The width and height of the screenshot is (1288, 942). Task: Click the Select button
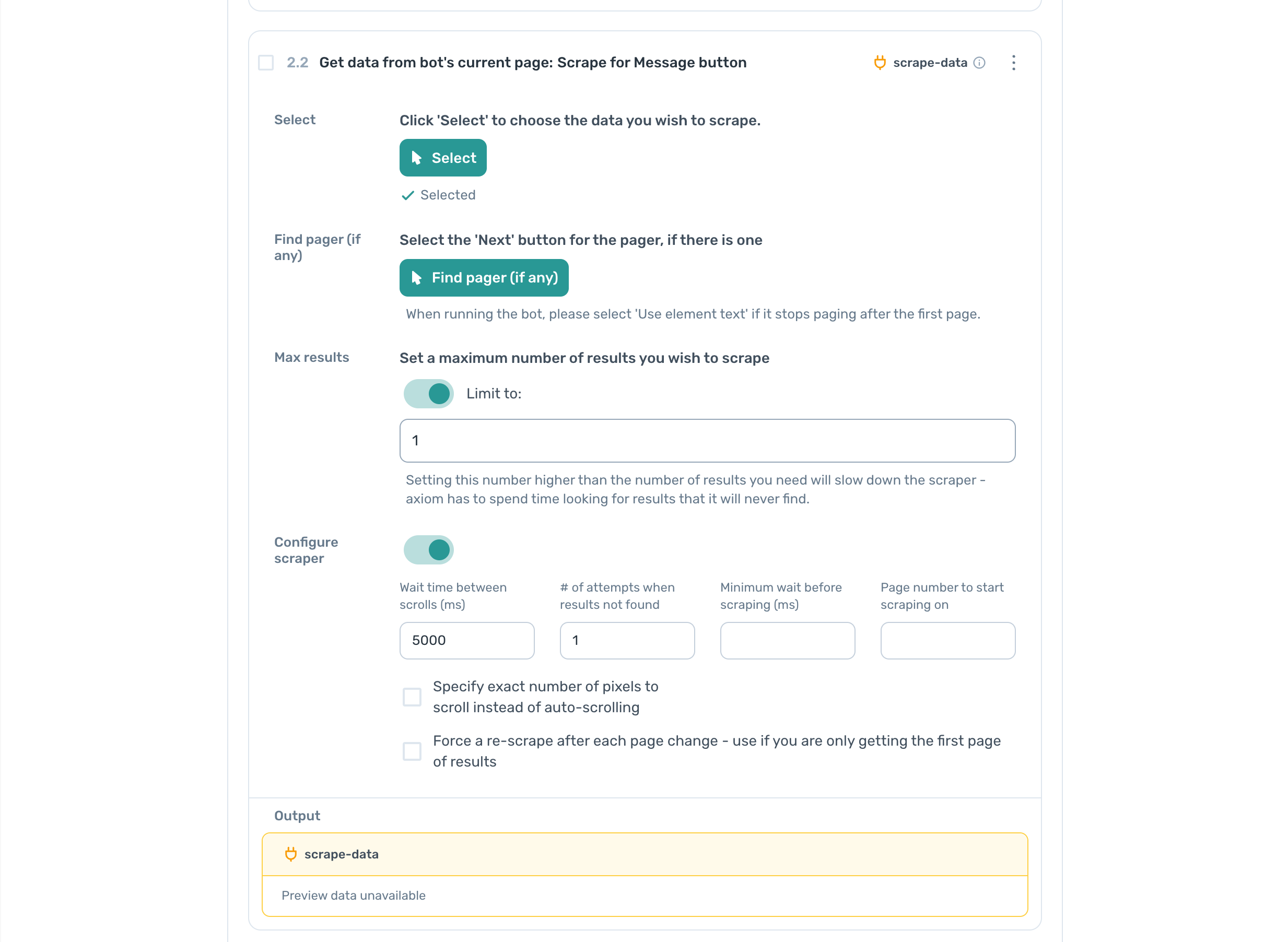(443, 157)
